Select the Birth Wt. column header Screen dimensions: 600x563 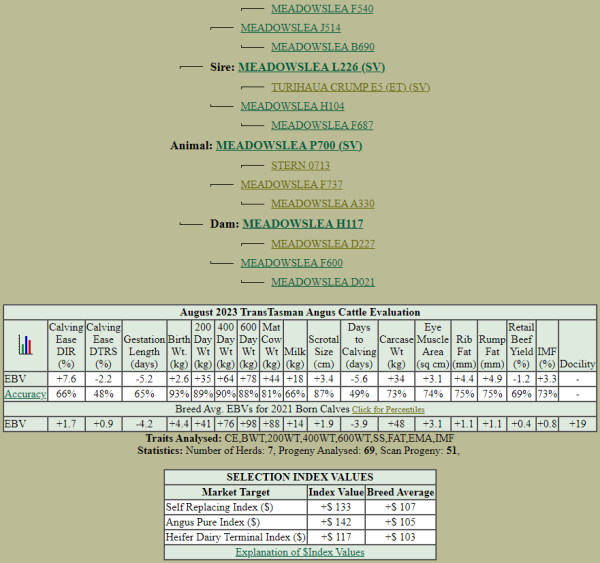179,346
